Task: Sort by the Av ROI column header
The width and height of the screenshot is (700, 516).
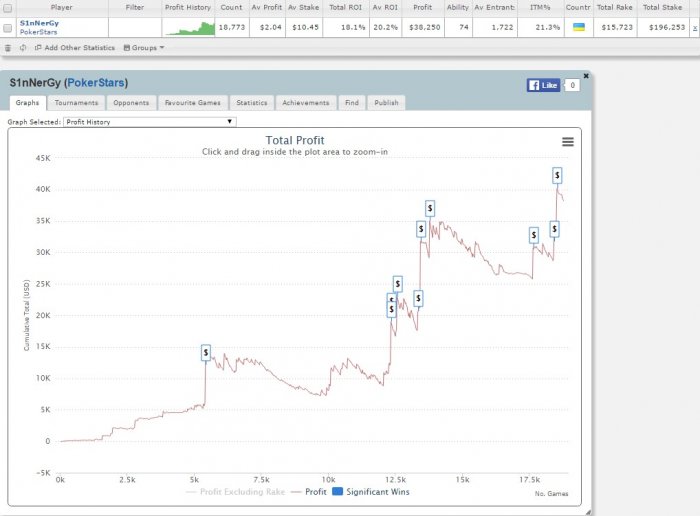Action: point(385,8)
